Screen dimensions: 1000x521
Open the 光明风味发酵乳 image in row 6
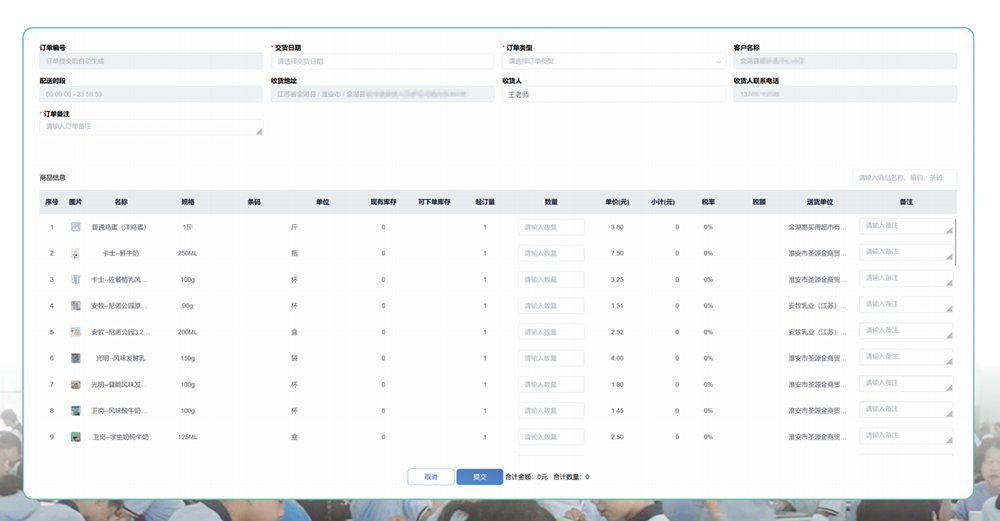(x=75, y=358)
